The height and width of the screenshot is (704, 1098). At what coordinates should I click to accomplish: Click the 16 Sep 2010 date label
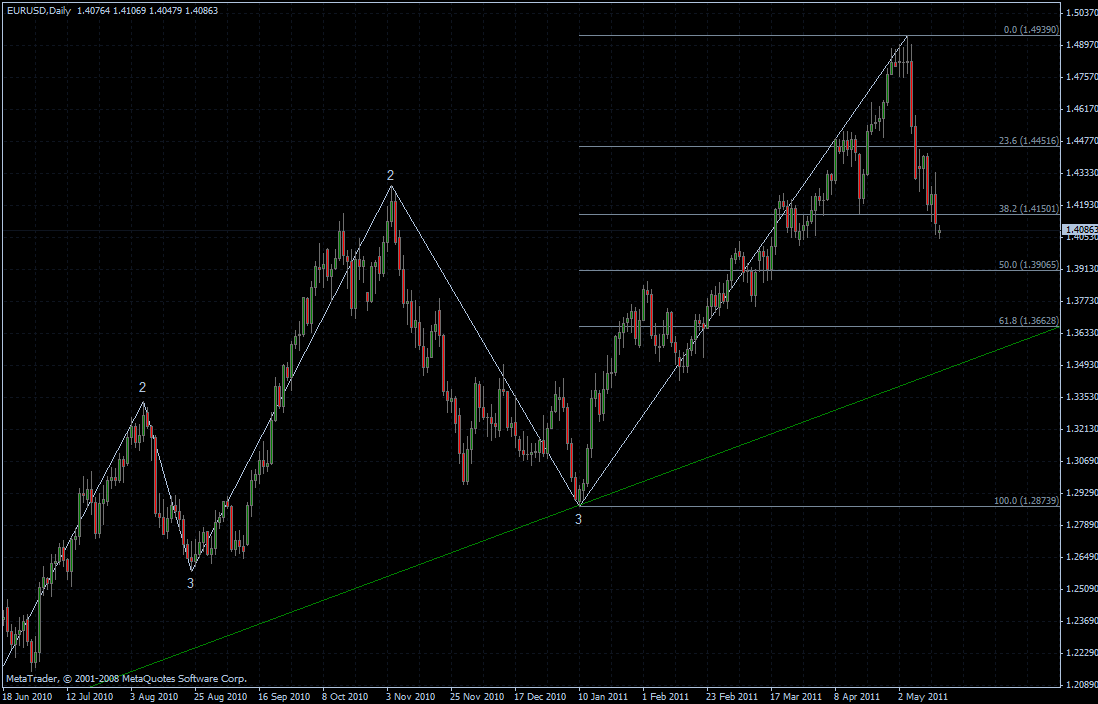point(284,696)
